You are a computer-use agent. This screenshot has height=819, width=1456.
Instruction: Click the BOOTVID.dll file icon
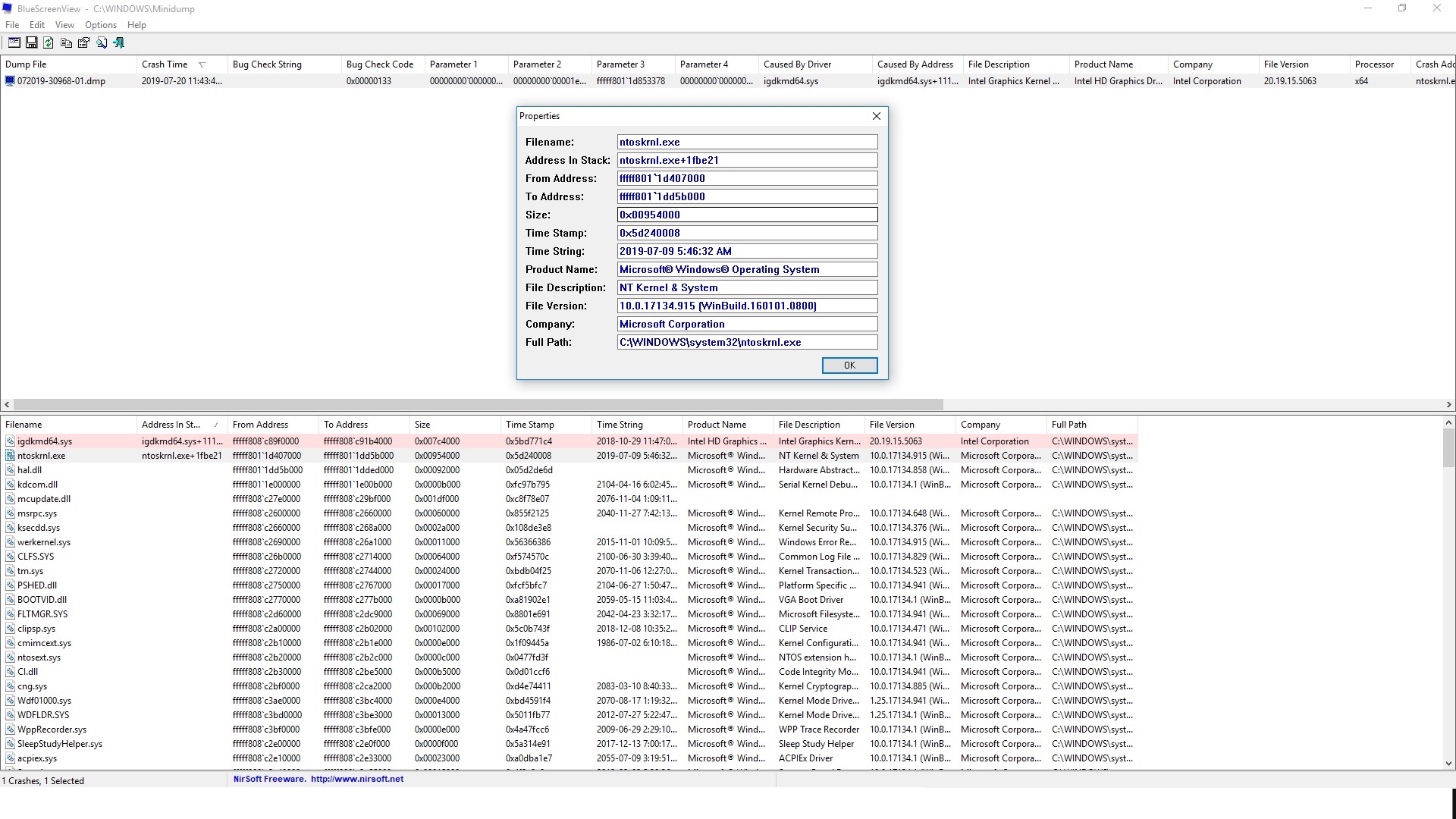click(10, 600)
